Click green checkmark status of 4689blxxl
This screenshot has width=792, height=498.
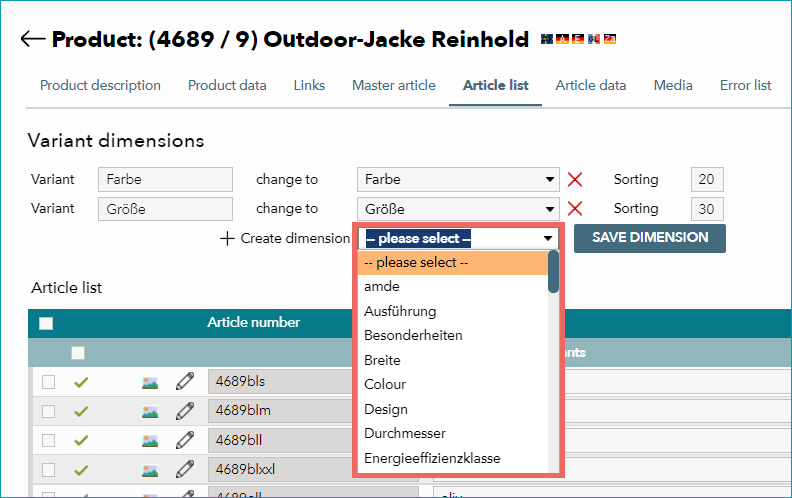81,470
